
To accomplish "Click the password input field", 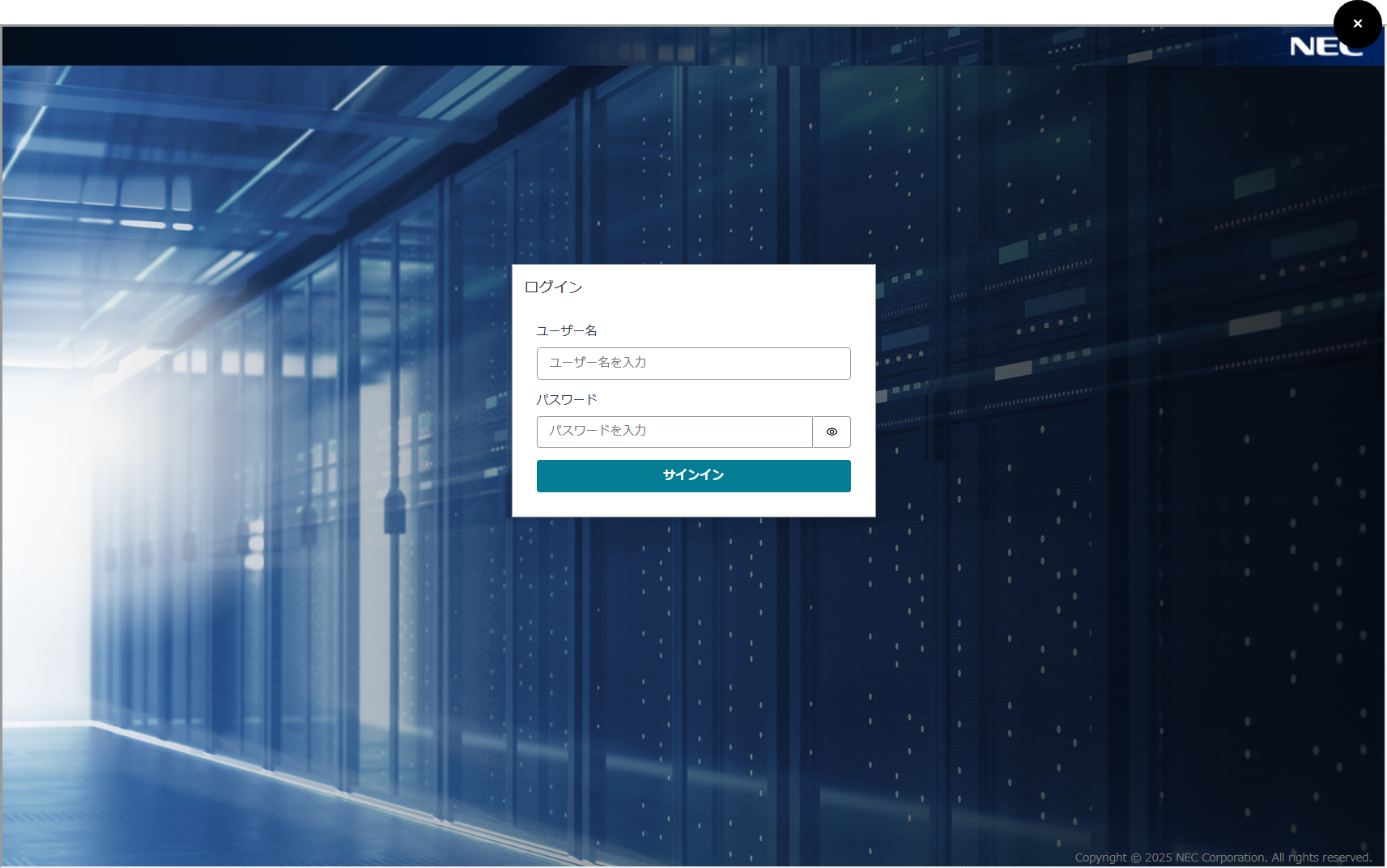I will coord(674,432).
